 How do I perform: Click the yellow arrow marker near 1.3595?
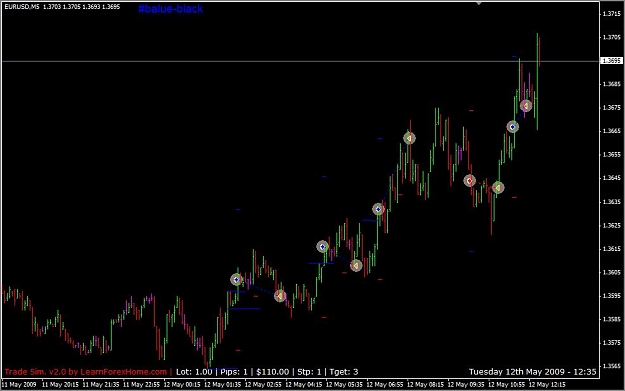(x=280, y=296)
